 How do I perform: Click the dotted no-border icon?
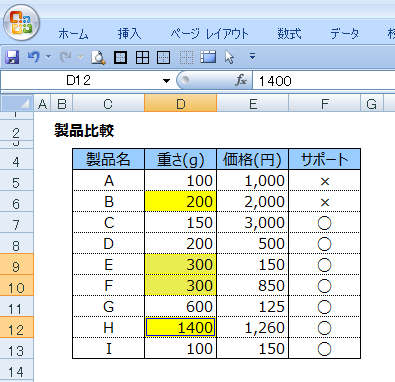click(186, 57)
